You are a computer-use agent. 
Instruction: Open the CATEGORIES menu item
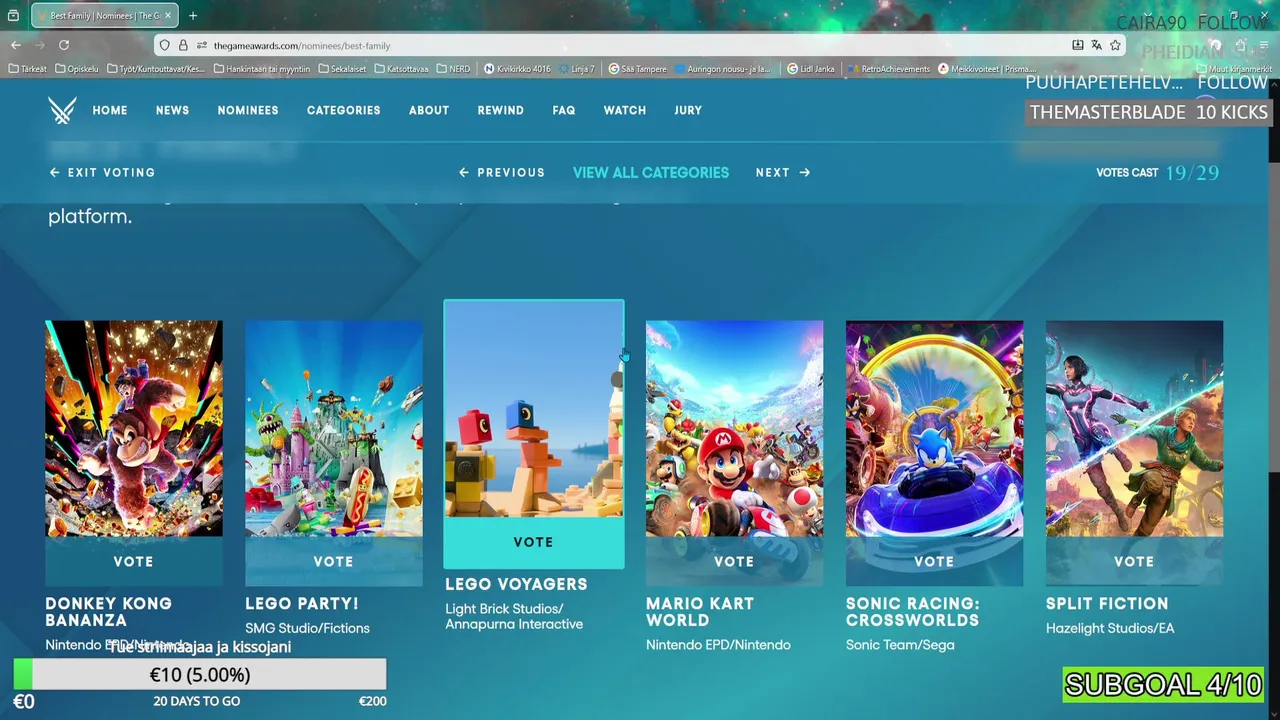point(343,110)
